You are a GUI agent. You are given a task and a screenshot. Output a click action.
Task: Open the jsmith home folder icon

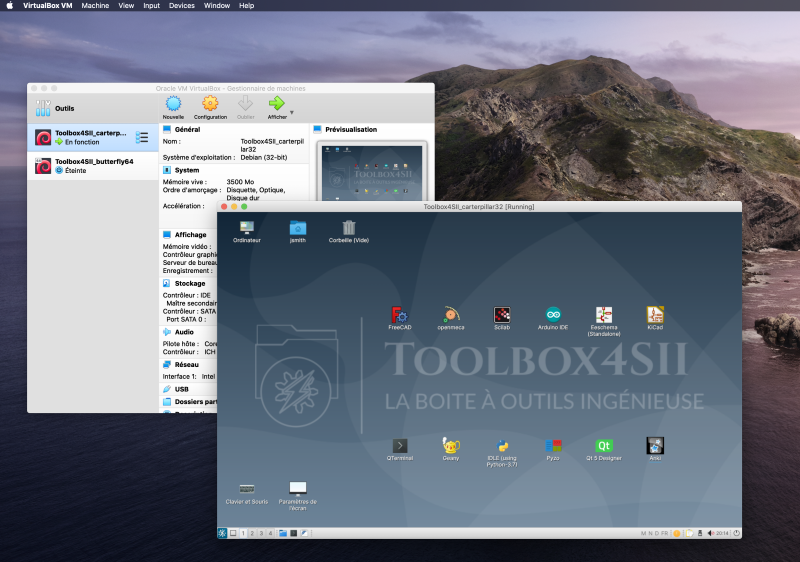pos(297,232)
